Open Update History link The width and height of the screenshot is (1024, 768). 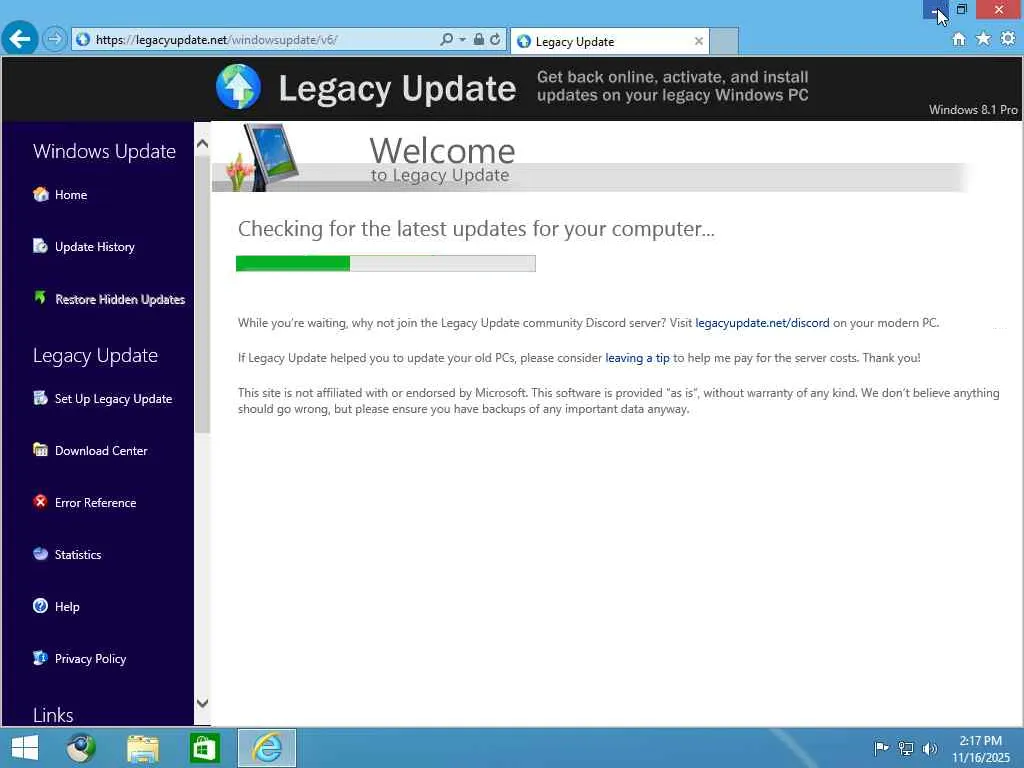(95, 247)
